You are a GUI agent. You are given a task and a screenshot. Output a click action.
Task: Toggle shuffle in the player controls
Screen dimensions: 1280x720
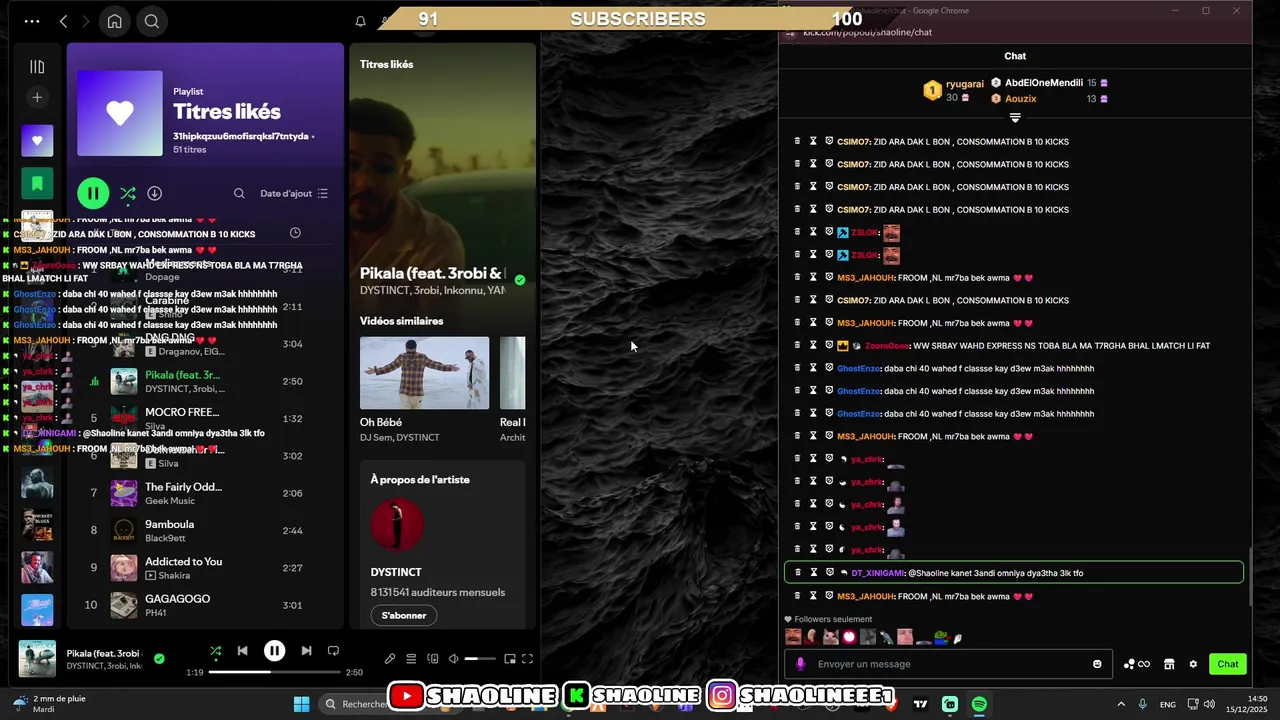coord(215,651)
